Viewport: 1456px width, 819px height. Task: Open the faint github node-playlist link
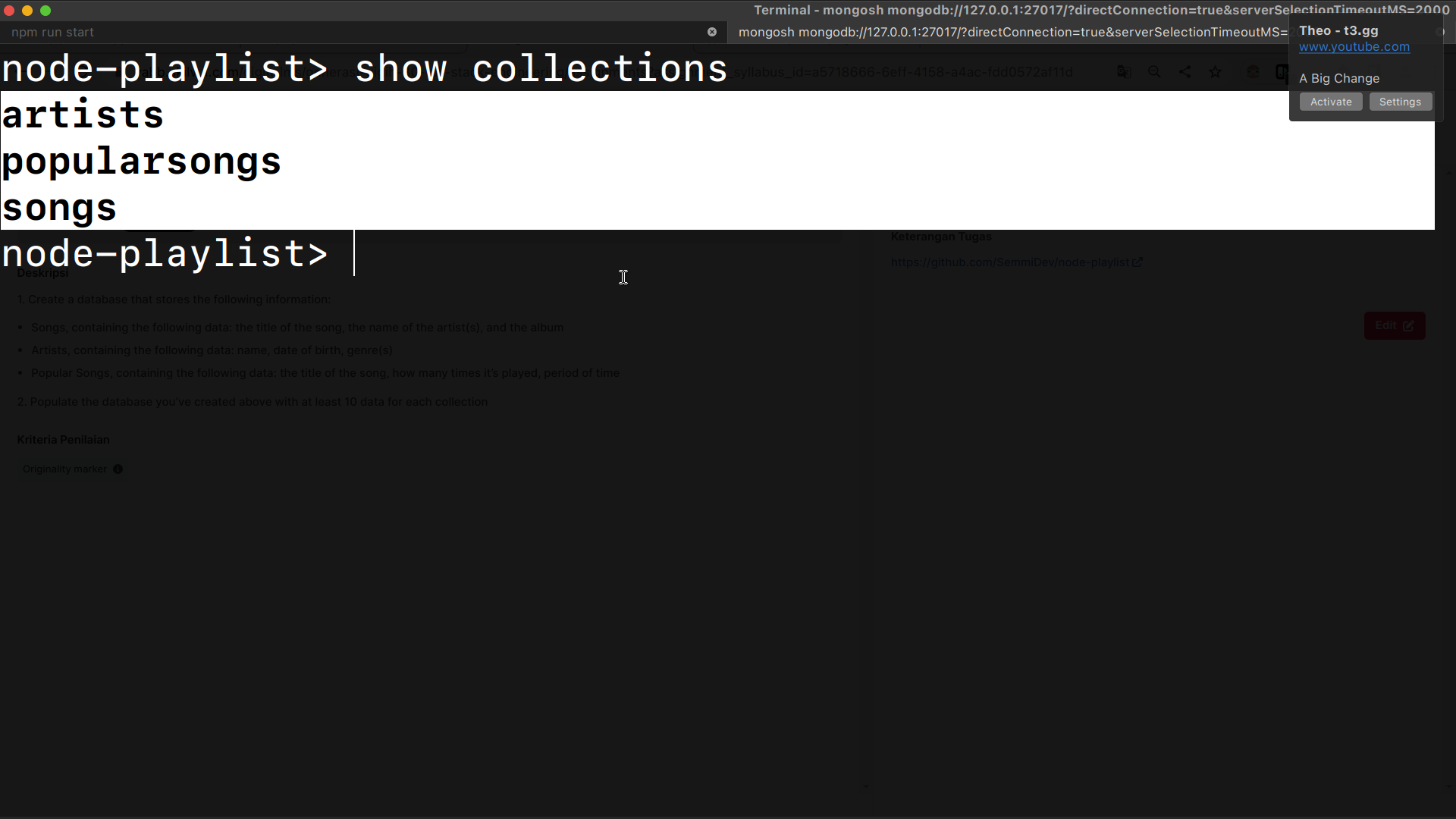click(x=1010, y=262)
